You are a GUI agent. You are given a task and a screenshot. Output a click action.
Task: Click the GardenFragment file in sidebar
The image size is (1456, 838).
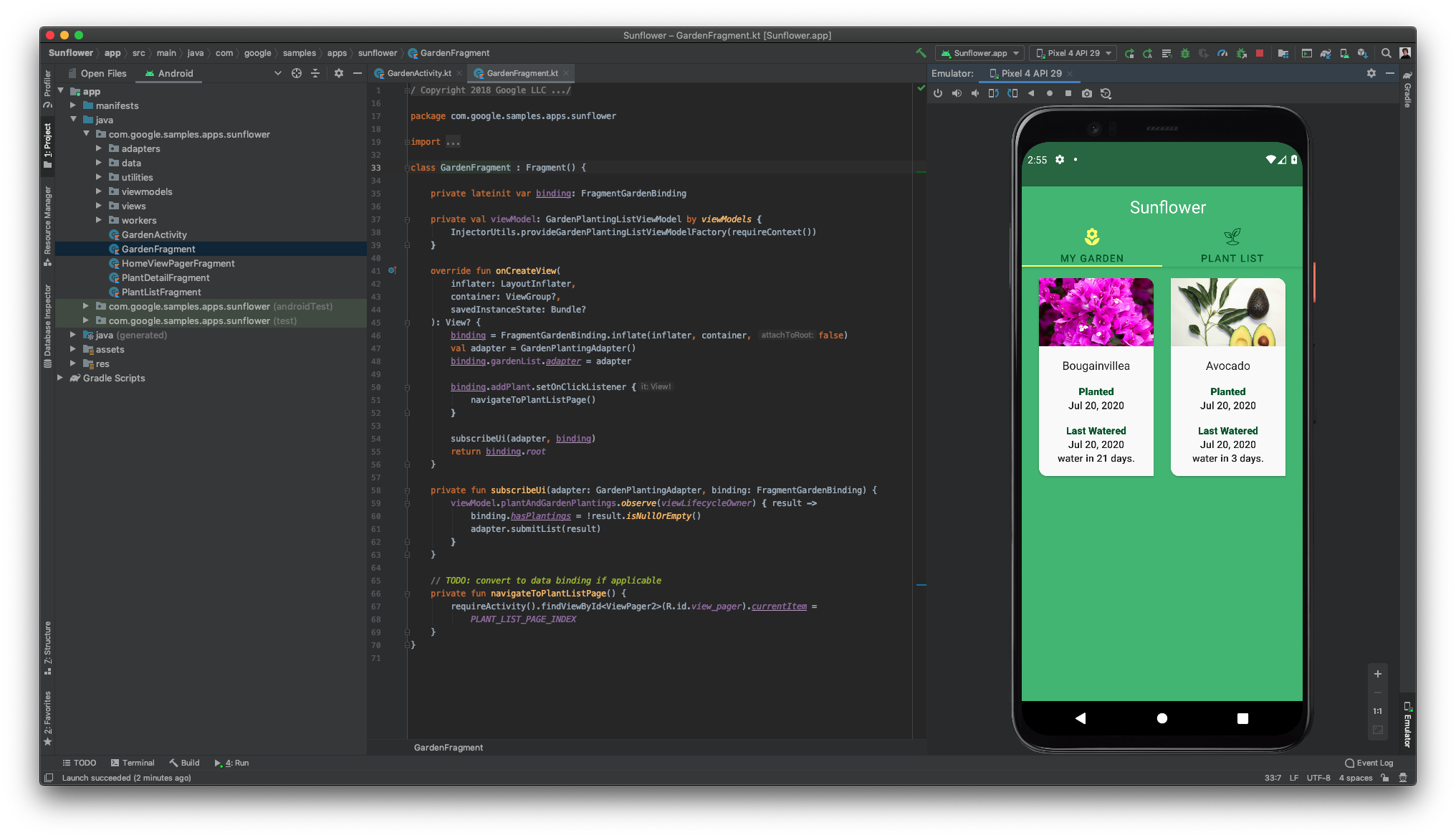[x=158, y=248]
